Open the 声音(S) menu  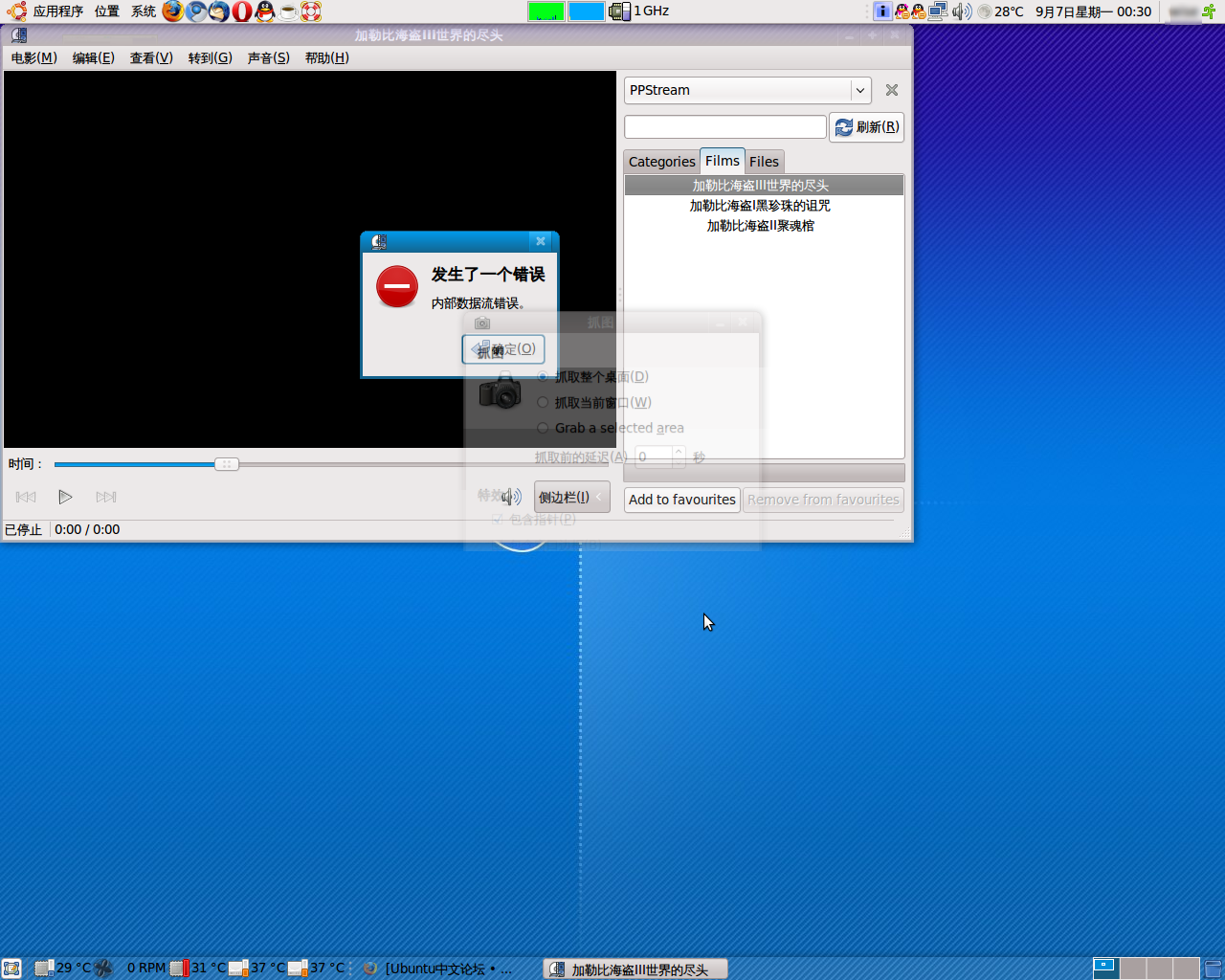pyautogui.click(x=269, y=57)
